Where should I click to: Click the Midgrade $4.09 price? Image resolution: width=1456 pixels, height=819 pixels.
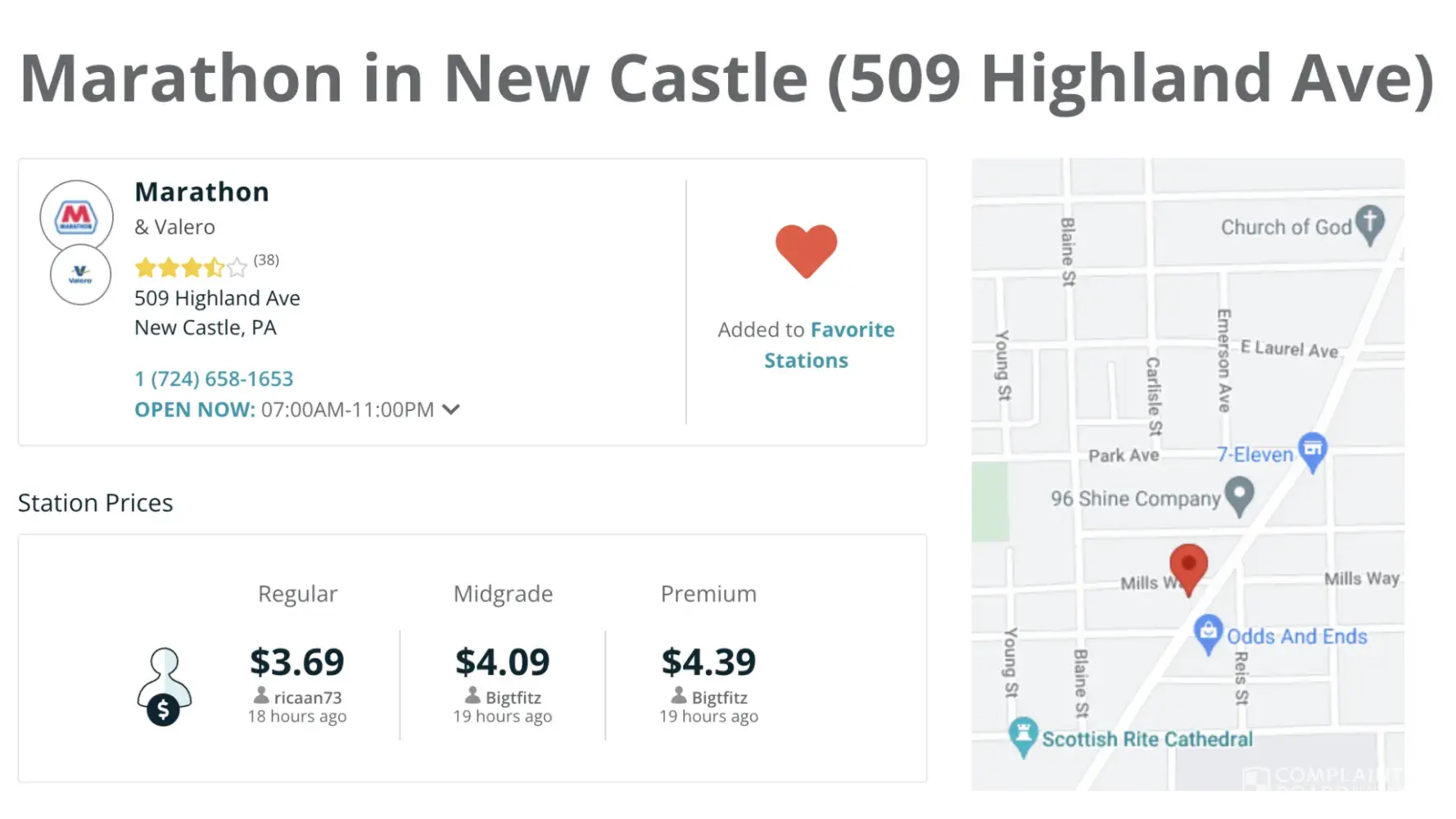[503, 662]
